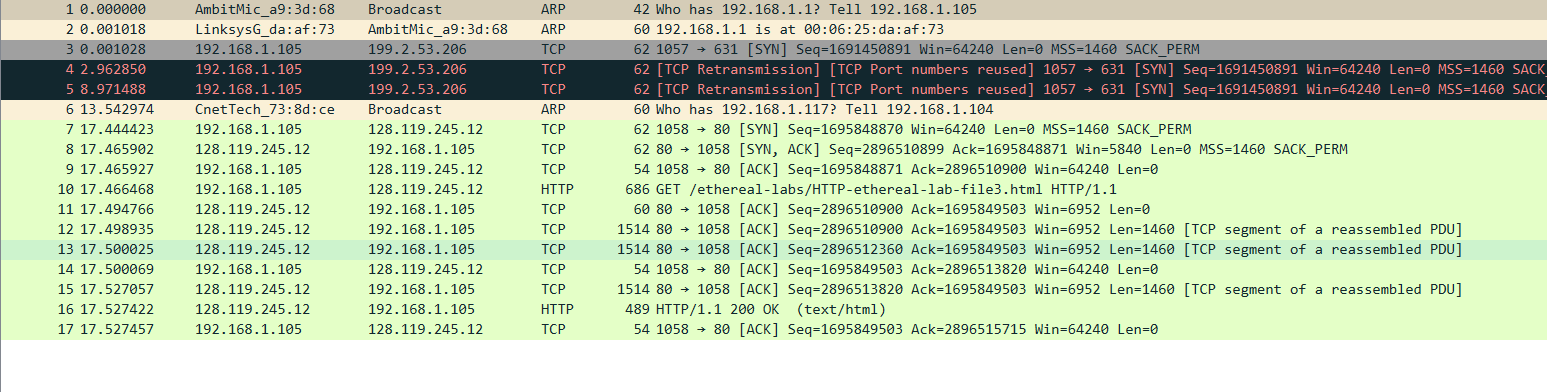Select packet 1 ARP broadcast row
Image resolution: width=1547 pixels, height=392 pixels.
(773, 10)
